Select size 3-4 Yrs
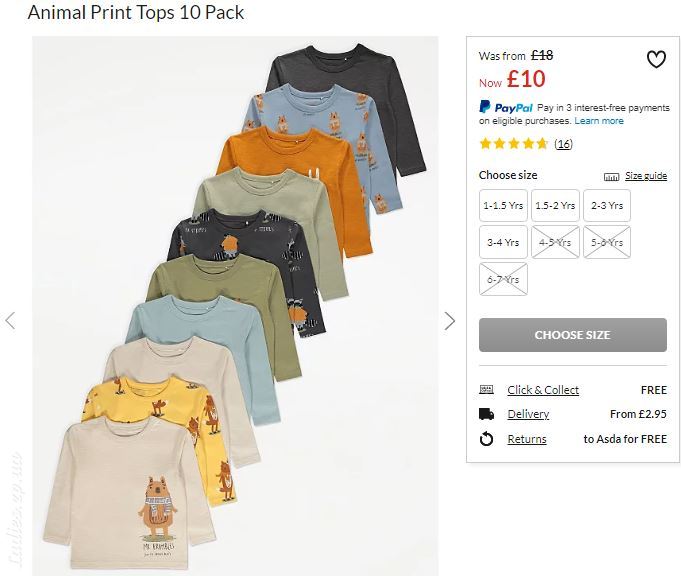Viewport: 681px width, 576px height. pyautogui.click(x=503, y=242)
